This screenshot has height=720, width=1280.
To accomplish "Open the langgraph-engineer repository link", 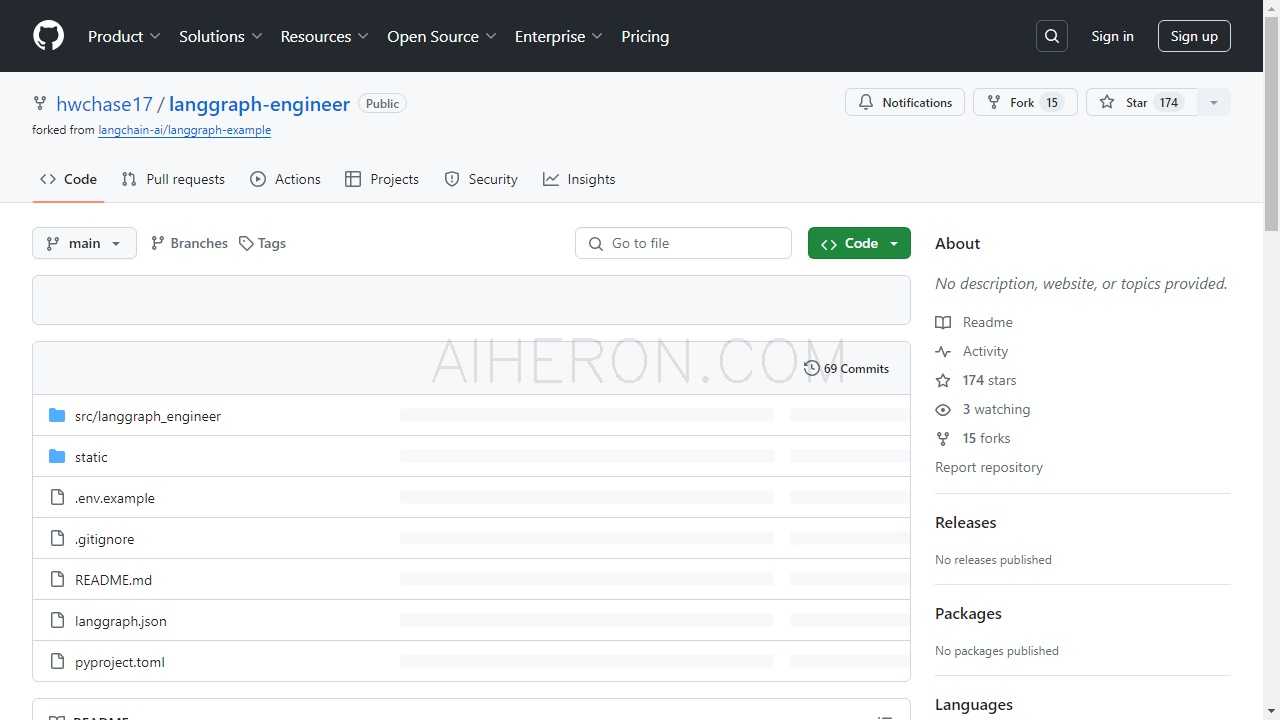I will coord(259,104).
